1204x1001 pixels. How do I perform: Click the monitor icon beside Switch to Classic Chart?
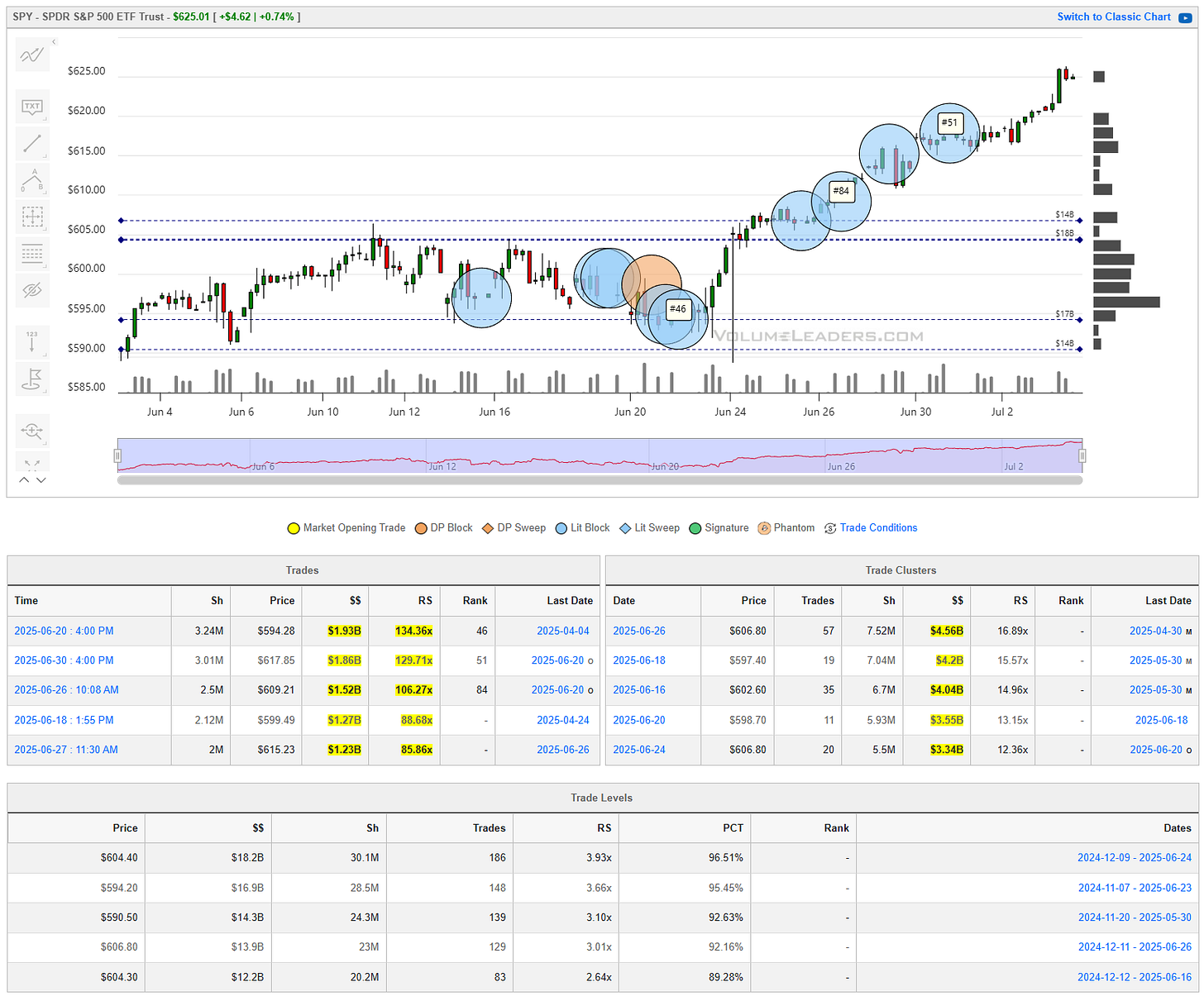coord(1184,17)
